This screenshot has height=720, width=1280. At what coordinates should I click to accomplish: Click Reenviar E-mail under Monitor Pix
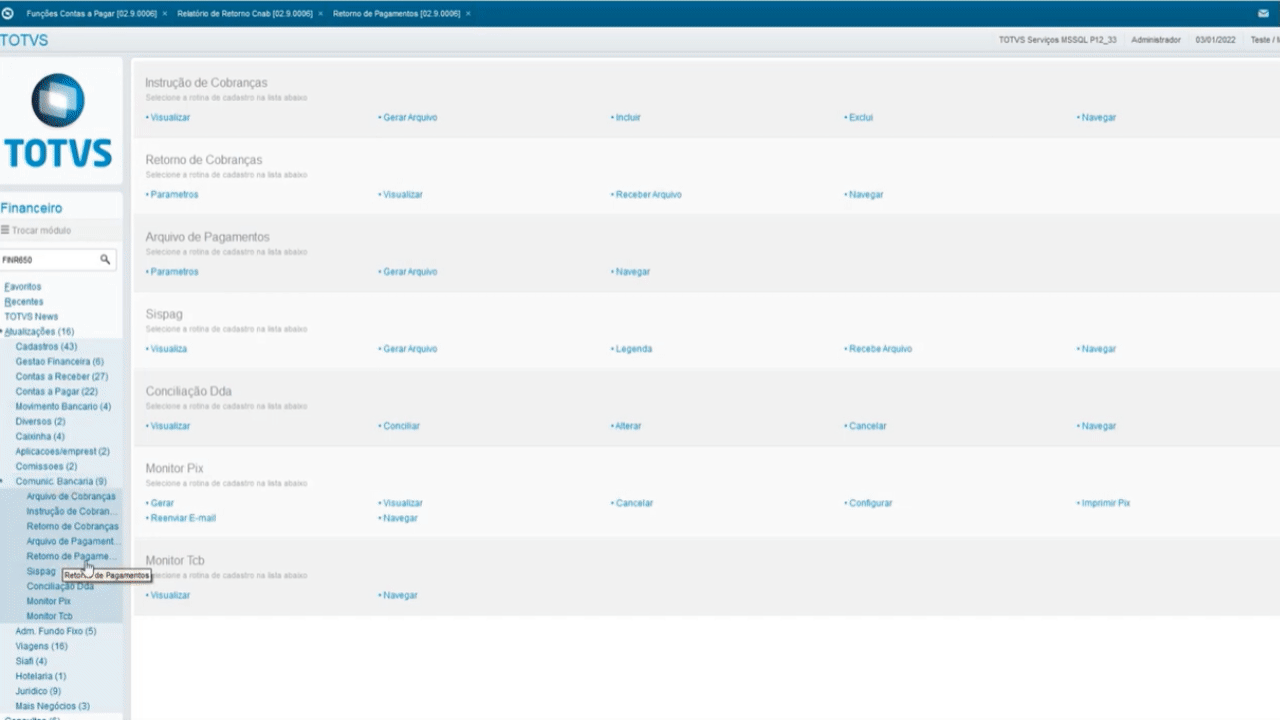pyautogui.click(x=181, y=518)
